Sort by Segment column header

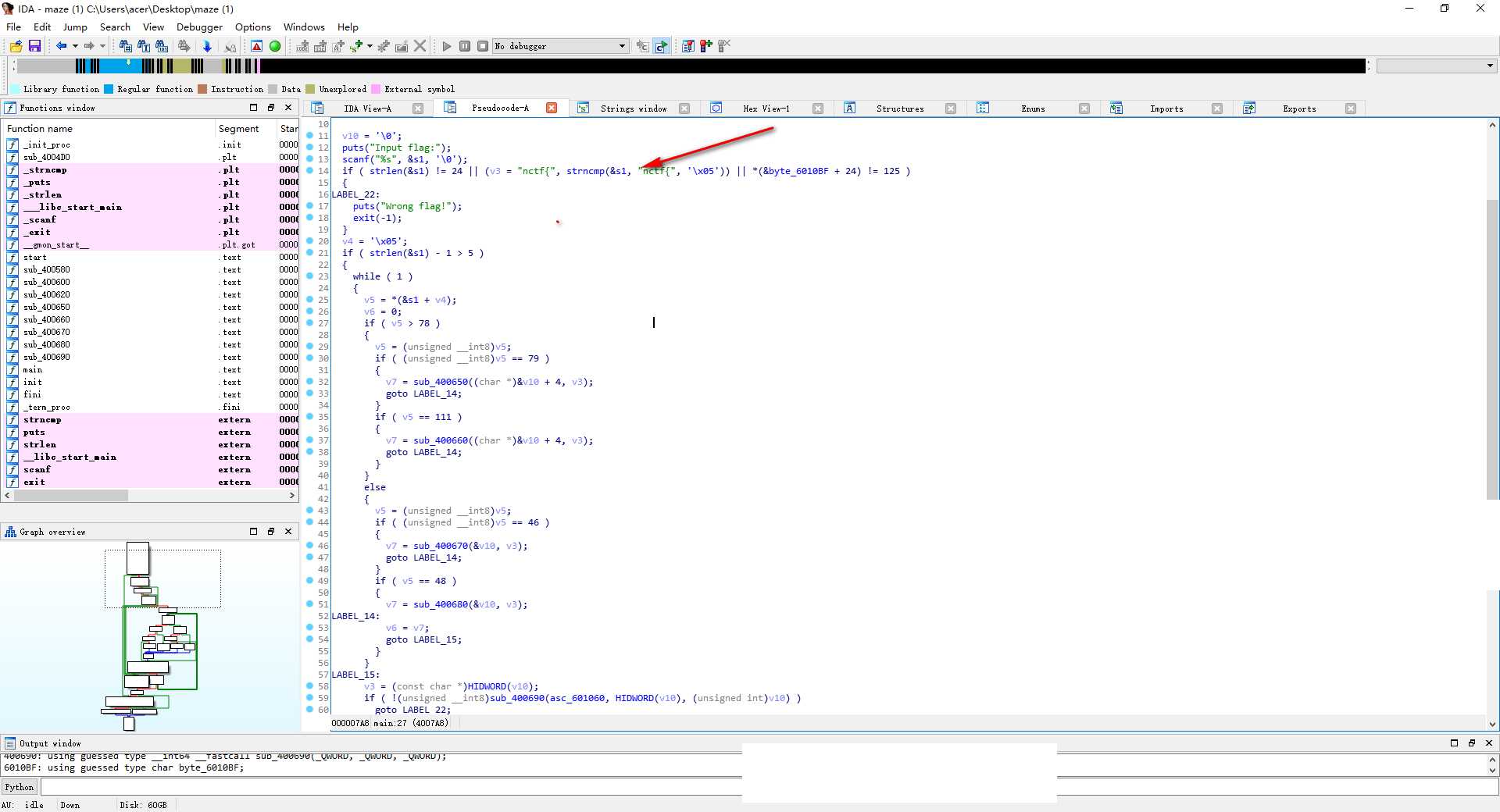click(x=245, y=129)
